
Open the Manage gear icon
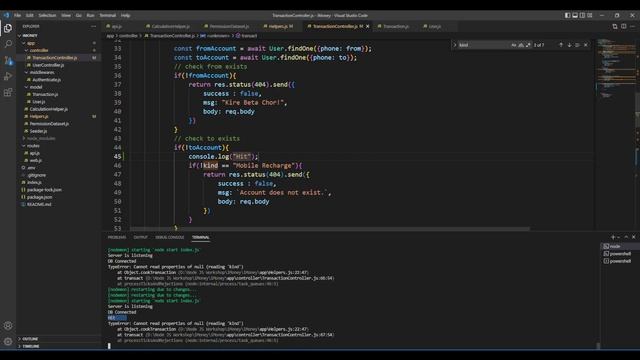(8, 342)
